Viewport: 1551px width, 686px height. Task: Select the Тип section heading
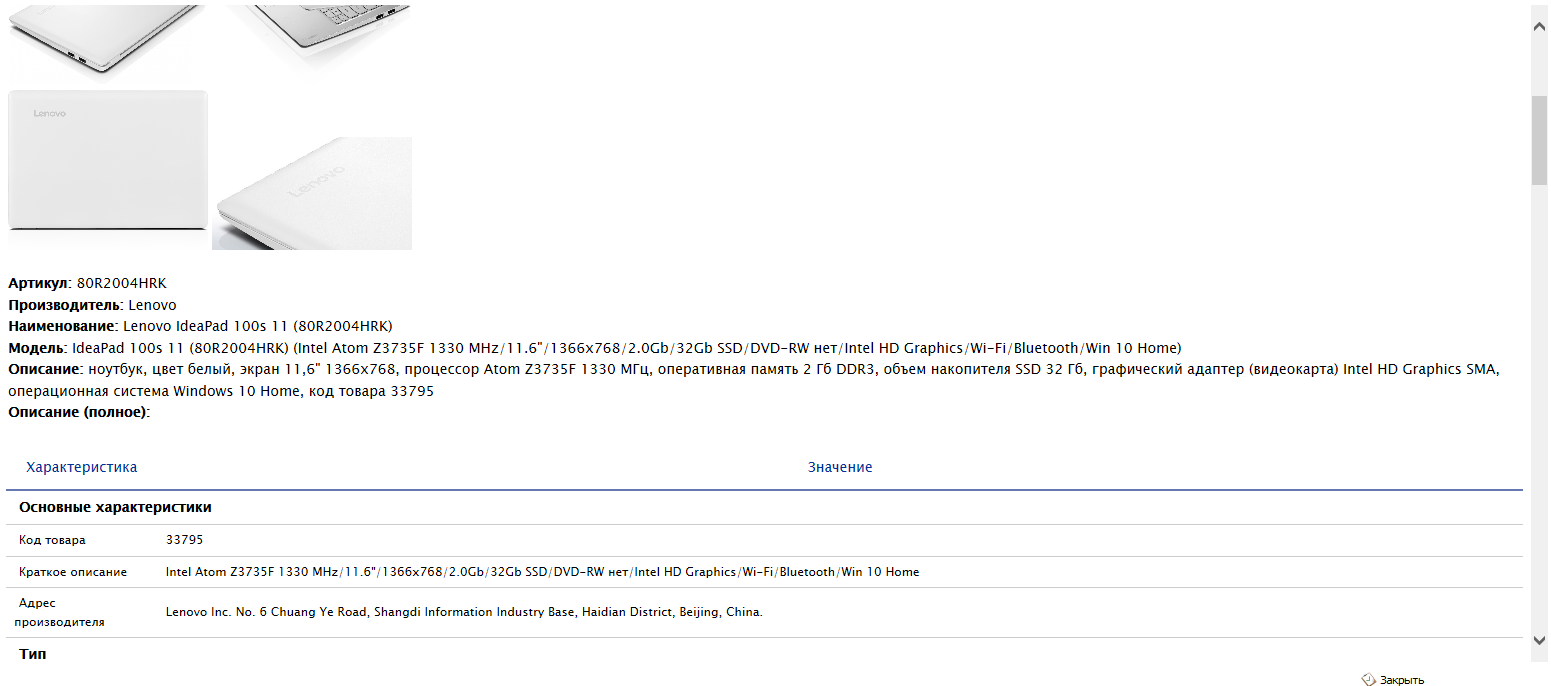click(x=33, y=654)
